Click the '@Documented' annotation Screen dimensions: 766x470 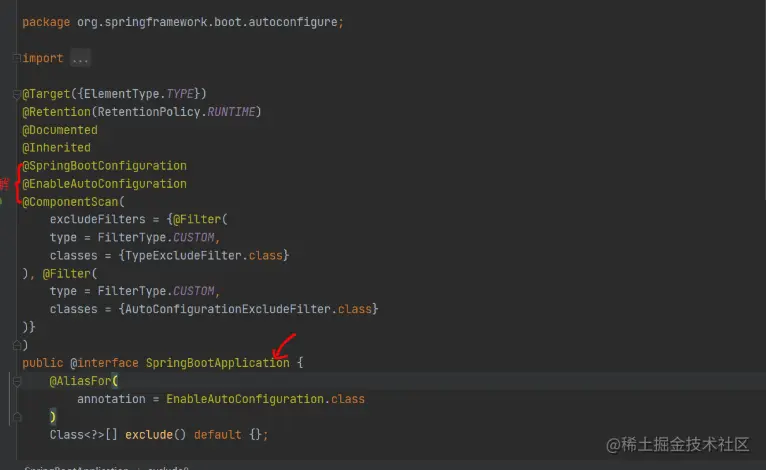(60, 130)
